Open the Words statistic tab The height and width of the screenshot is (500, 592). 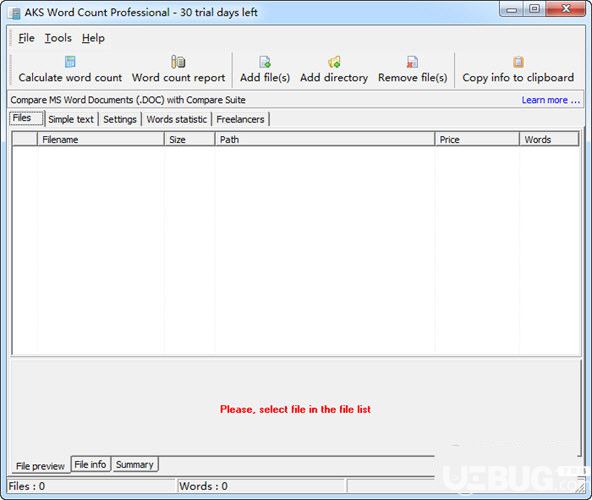pyautogui.click(x=177, y=119)
